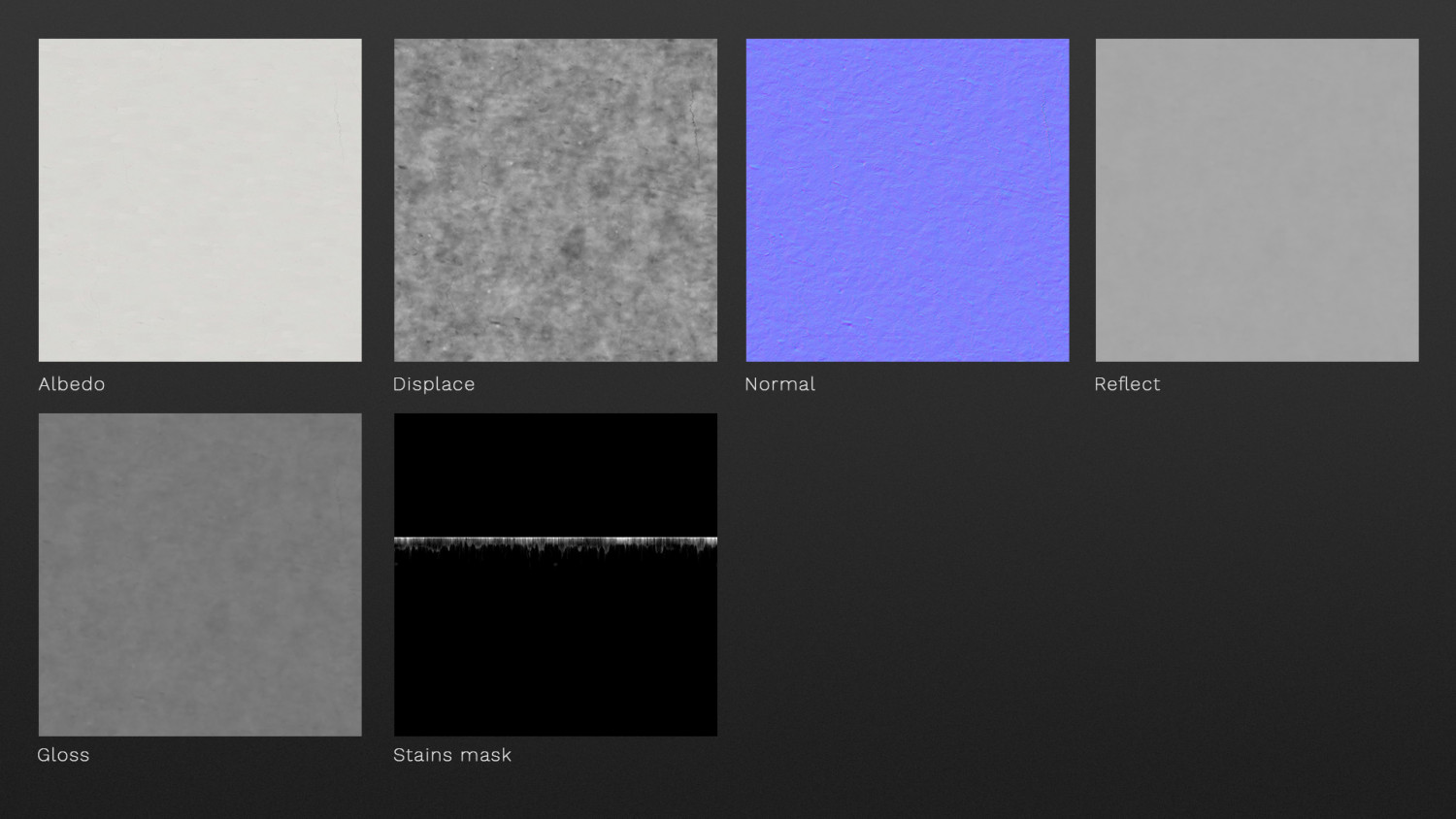Click the blue Normal map thumbnail

908,200
